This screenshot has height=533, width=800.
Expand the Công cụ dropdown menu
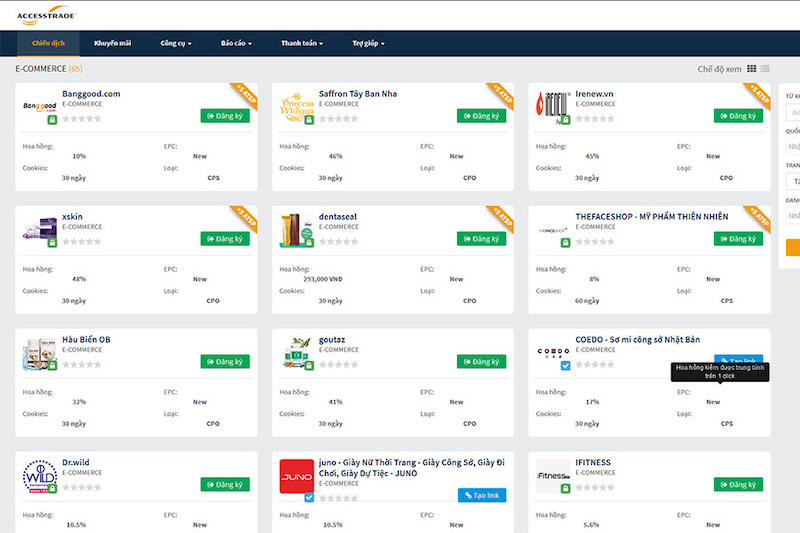click(x=176, y=43)
